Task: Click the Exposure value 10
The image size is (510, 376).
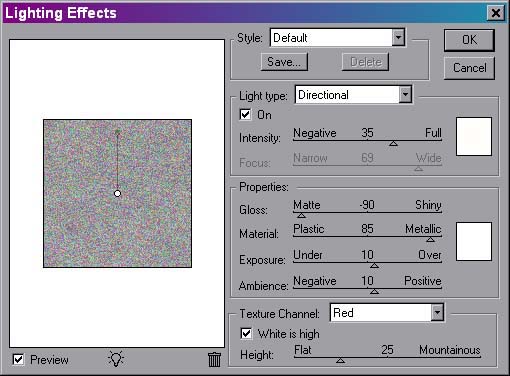Action: (367, 255)
